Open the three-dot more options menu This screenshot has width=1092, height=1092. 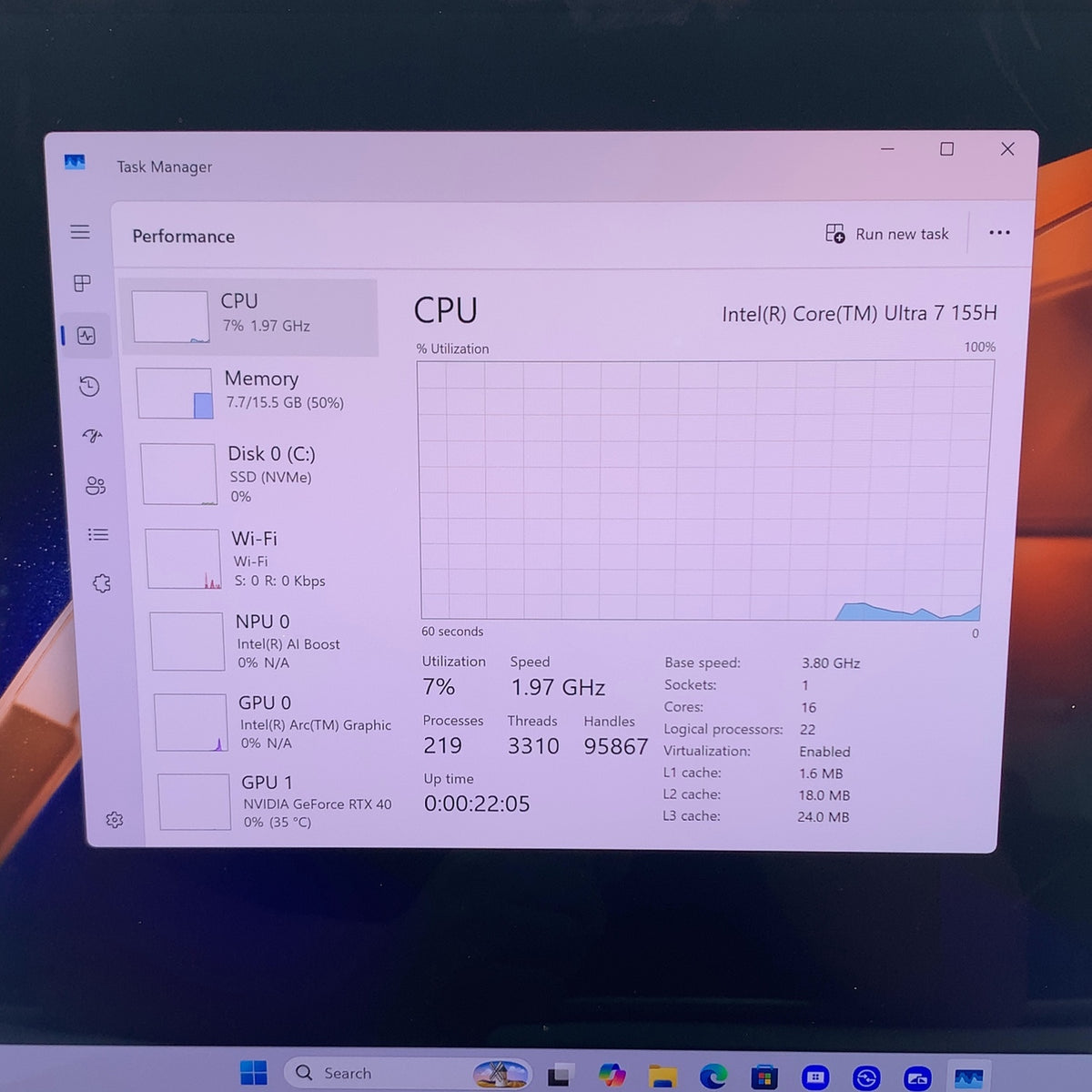click(999, 233)
